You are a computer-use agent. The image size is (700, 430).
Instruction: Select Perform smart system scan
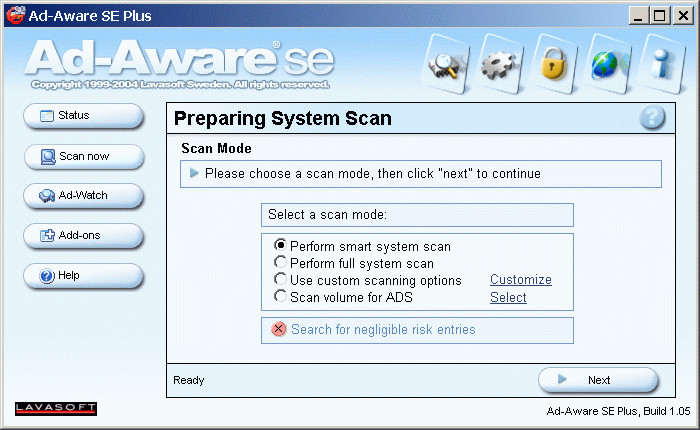[x=281, y=246]
